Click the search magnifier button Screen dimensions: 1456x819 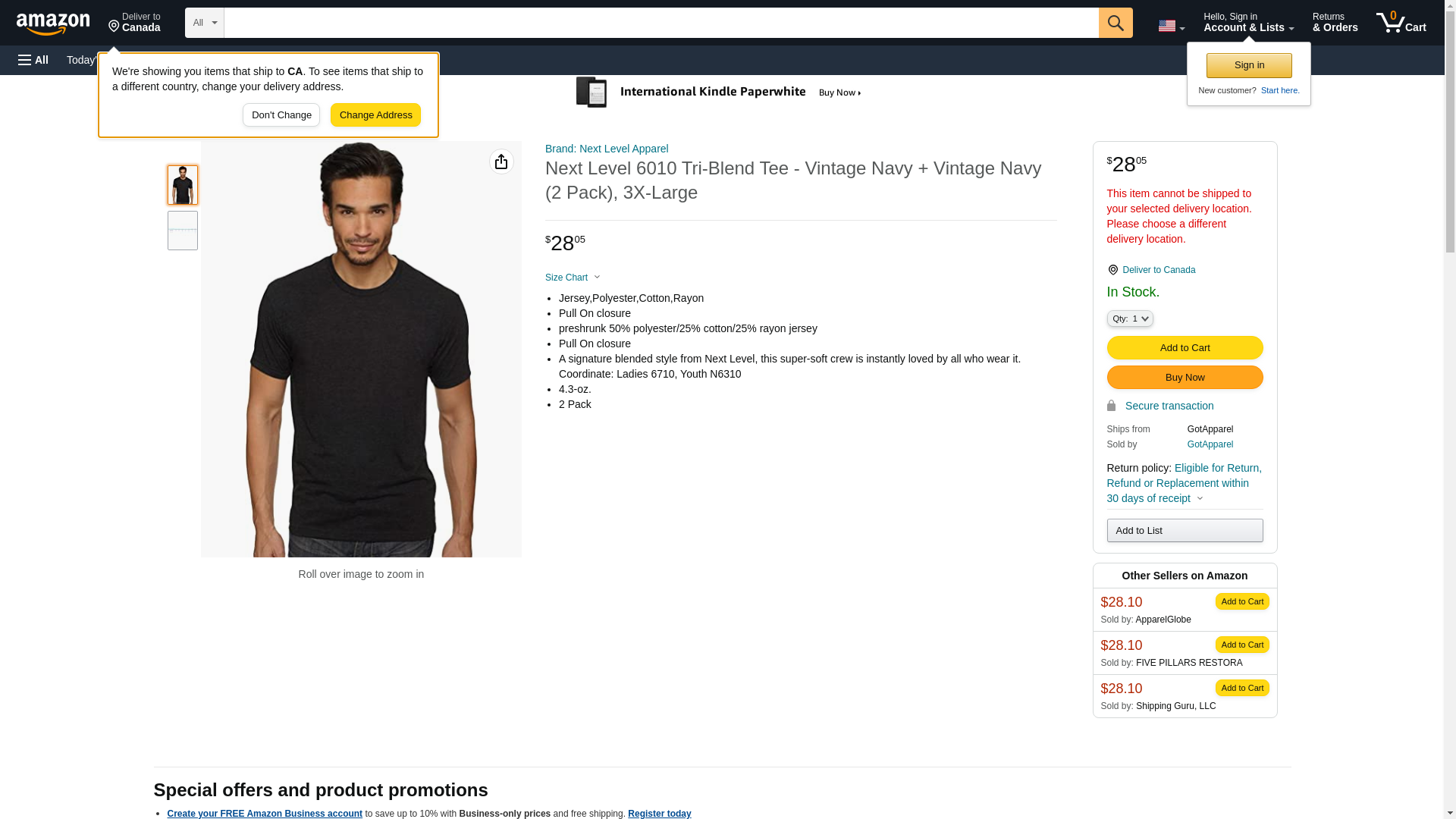pyautogui.click(x=1115, y=23)
